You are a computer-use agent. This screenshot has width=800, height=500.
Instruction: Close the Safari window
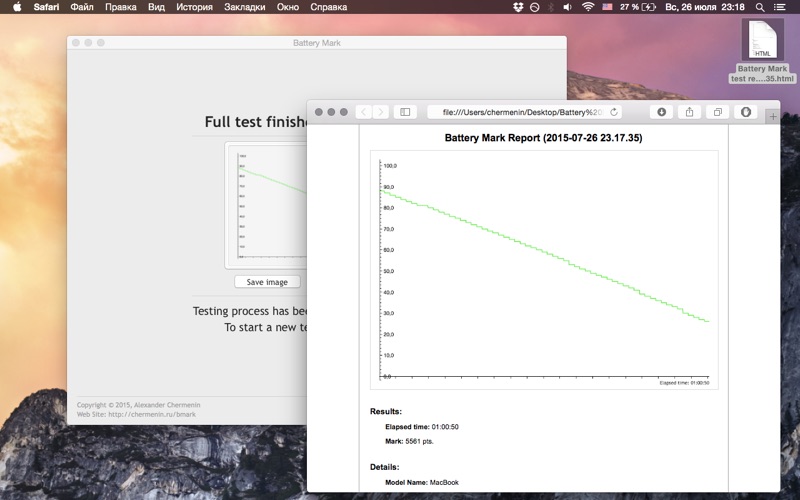point(319,112)
